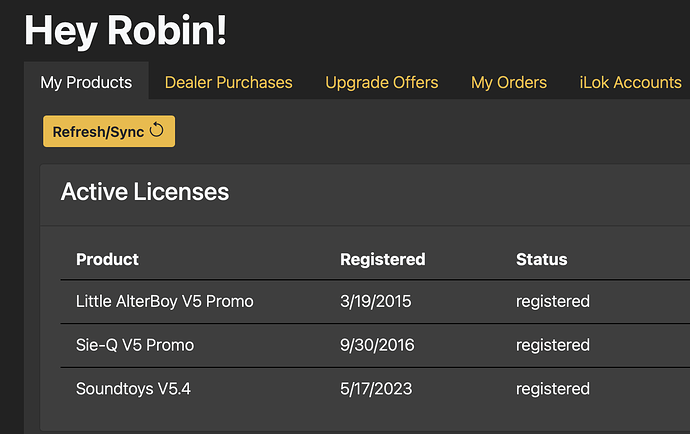Click the 3/19/2015 registration date
Viewport: 690px width, 434px height.
click(x=376, y=301)
